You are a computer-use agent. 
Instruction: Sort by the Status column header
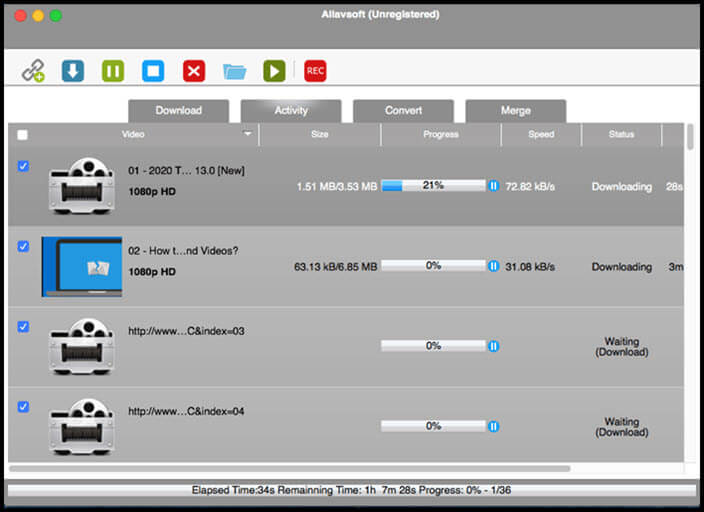tap(621, 134)
